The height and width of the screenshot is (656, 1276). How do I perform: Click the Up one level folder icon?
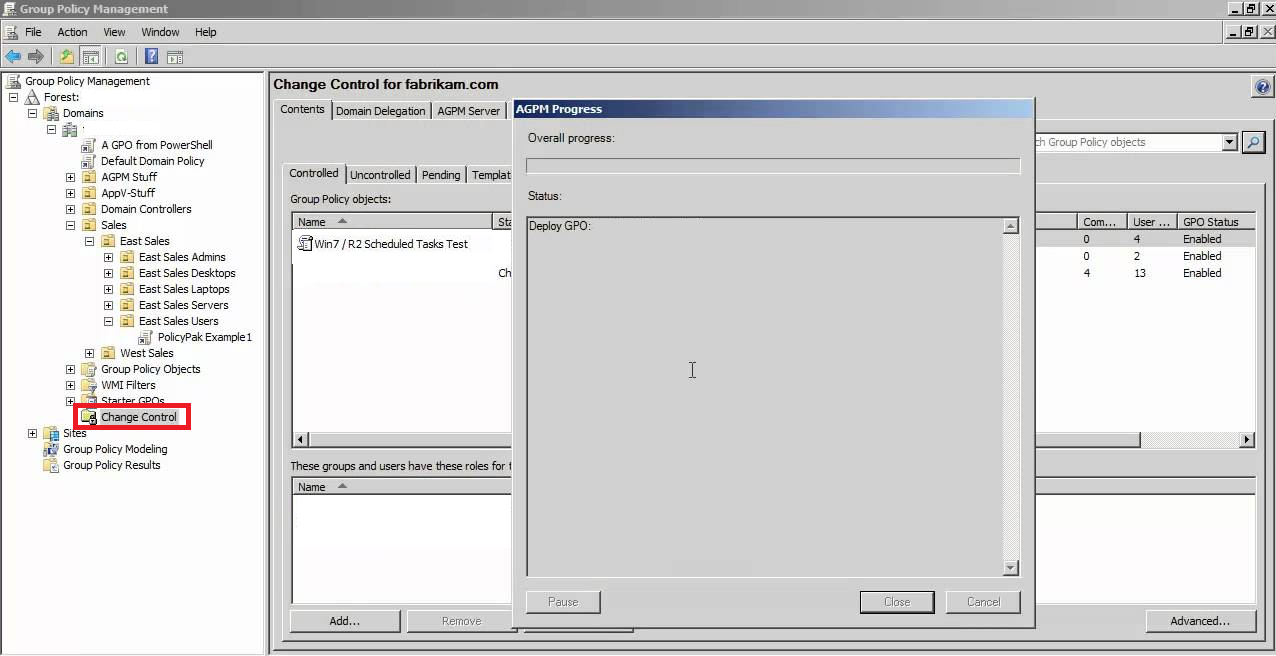click(67, 57)
